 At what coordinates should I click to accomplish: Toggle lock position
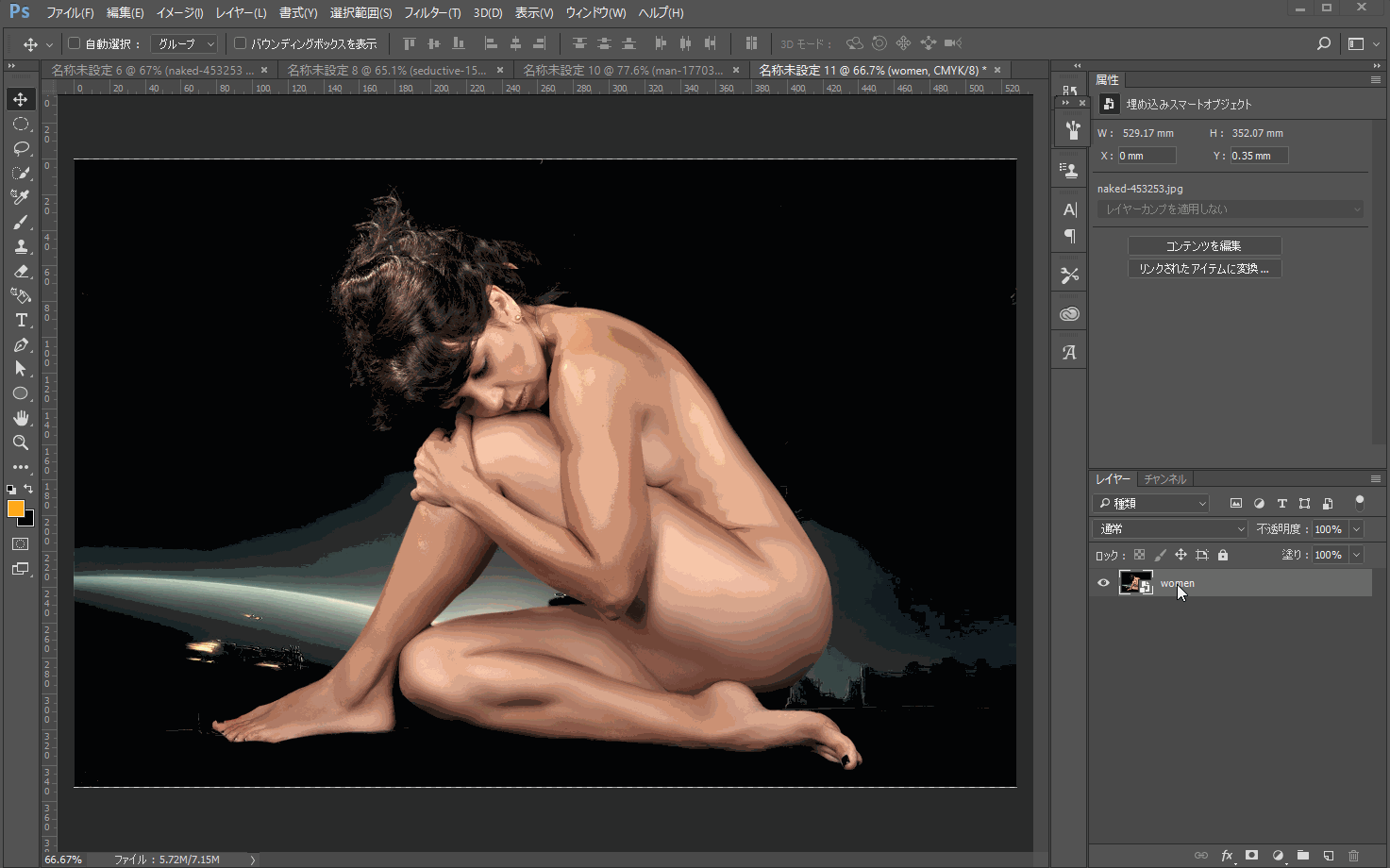click(x=1181, y=555)
